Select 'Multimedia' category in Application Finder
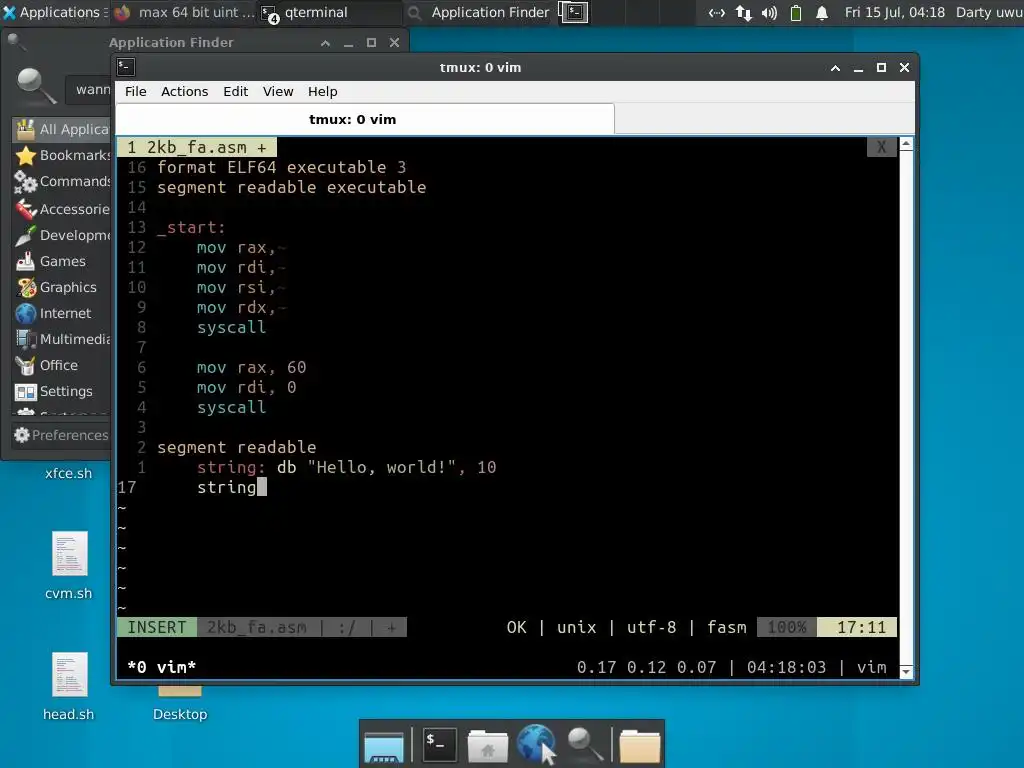 [x=61, y=340]
